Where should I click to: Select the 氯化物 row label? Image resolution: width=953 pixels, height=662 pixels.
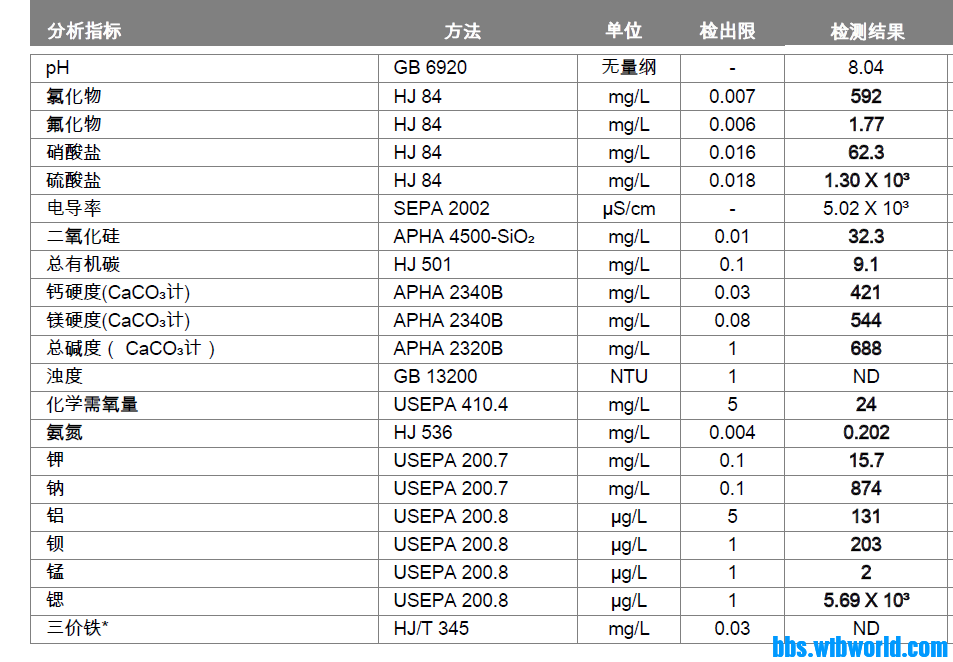tap(74, 96)
